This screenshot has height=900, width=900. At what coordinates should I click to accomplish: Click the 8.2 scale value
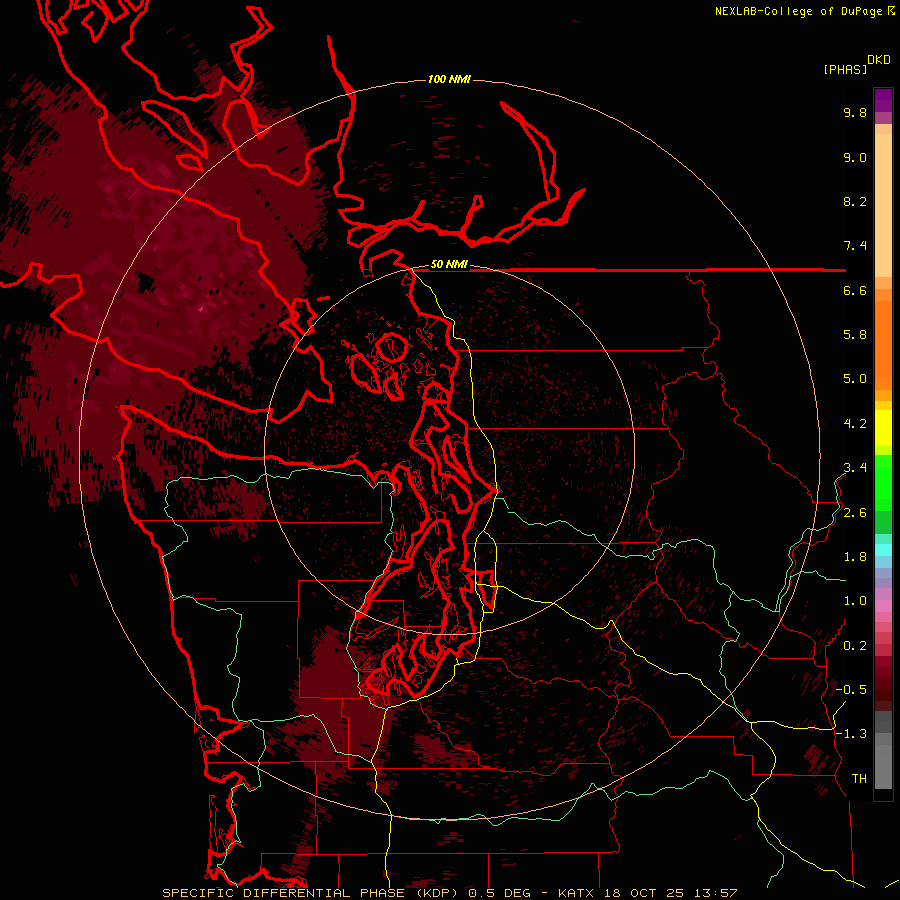coord(855,201)
